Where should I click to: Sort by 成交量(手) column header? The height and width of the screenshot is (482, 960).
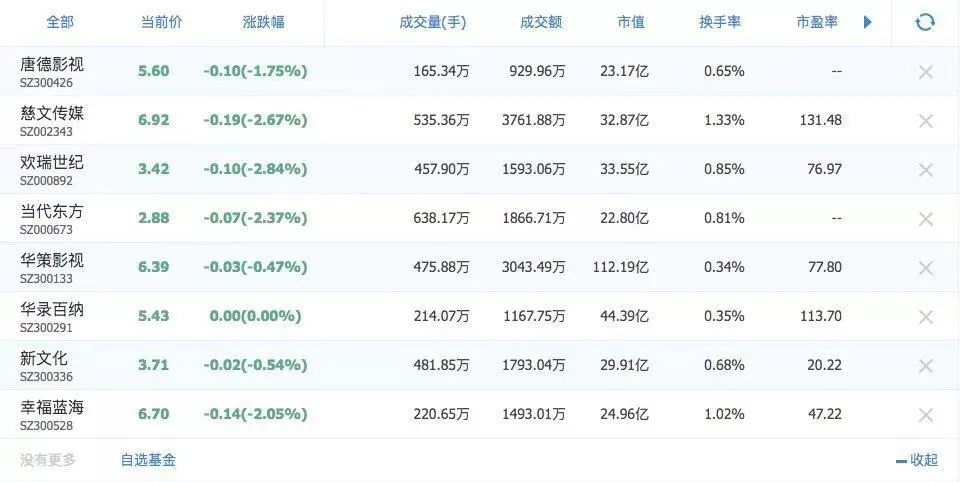[432, 22]
